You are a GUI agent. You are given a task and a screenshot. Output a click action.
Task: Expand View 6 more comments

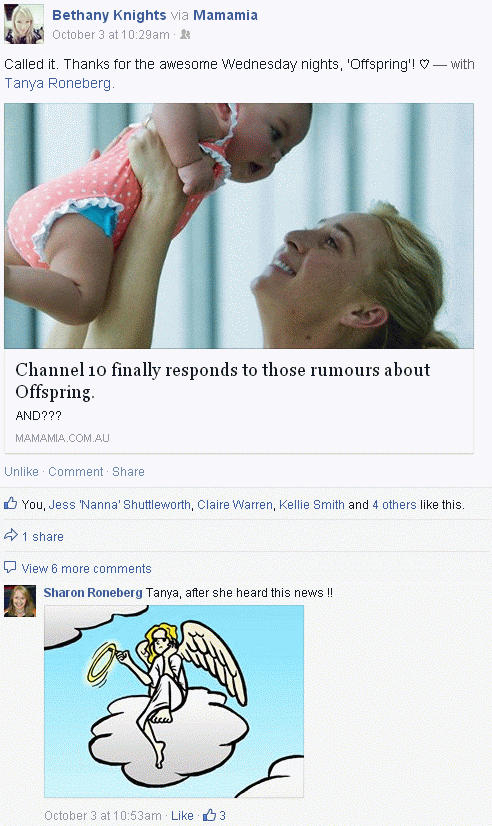[x=86, y=568]
